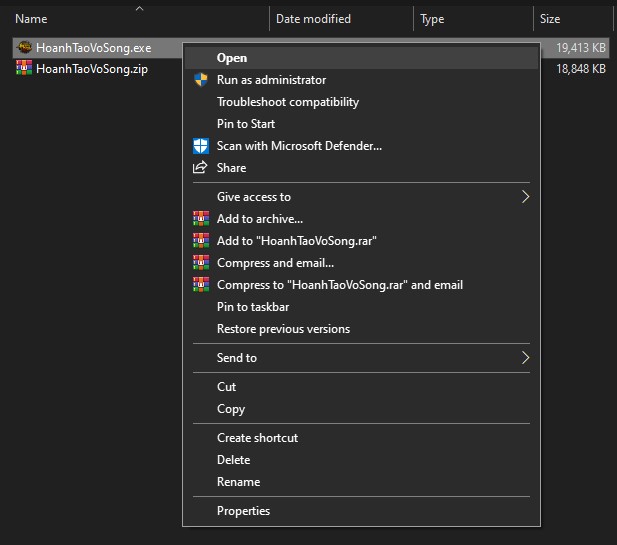Select Pin to taskbar option
617x545 pixels.
pyautogui.click(x=253, y=307)
